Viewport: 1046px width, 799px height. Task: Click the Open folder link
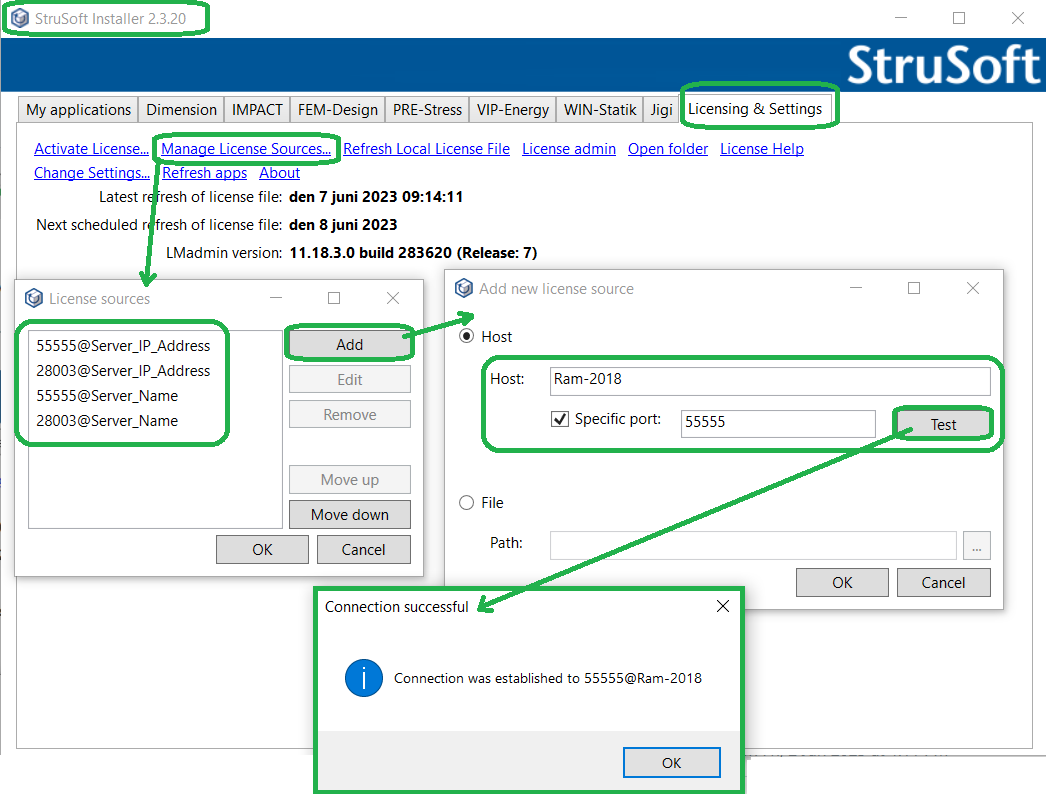668,149
